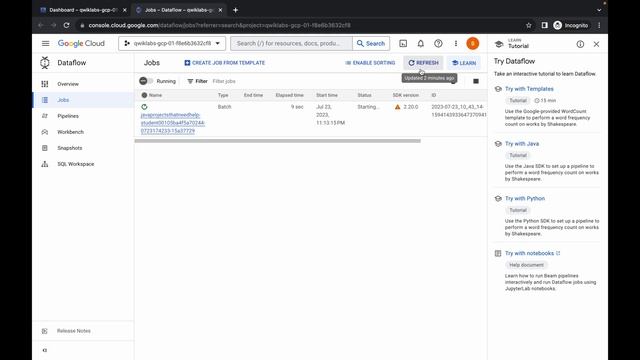This screenshot has height=360, width=640.
Task: Focus the resources search field
Action: (291, 43)
